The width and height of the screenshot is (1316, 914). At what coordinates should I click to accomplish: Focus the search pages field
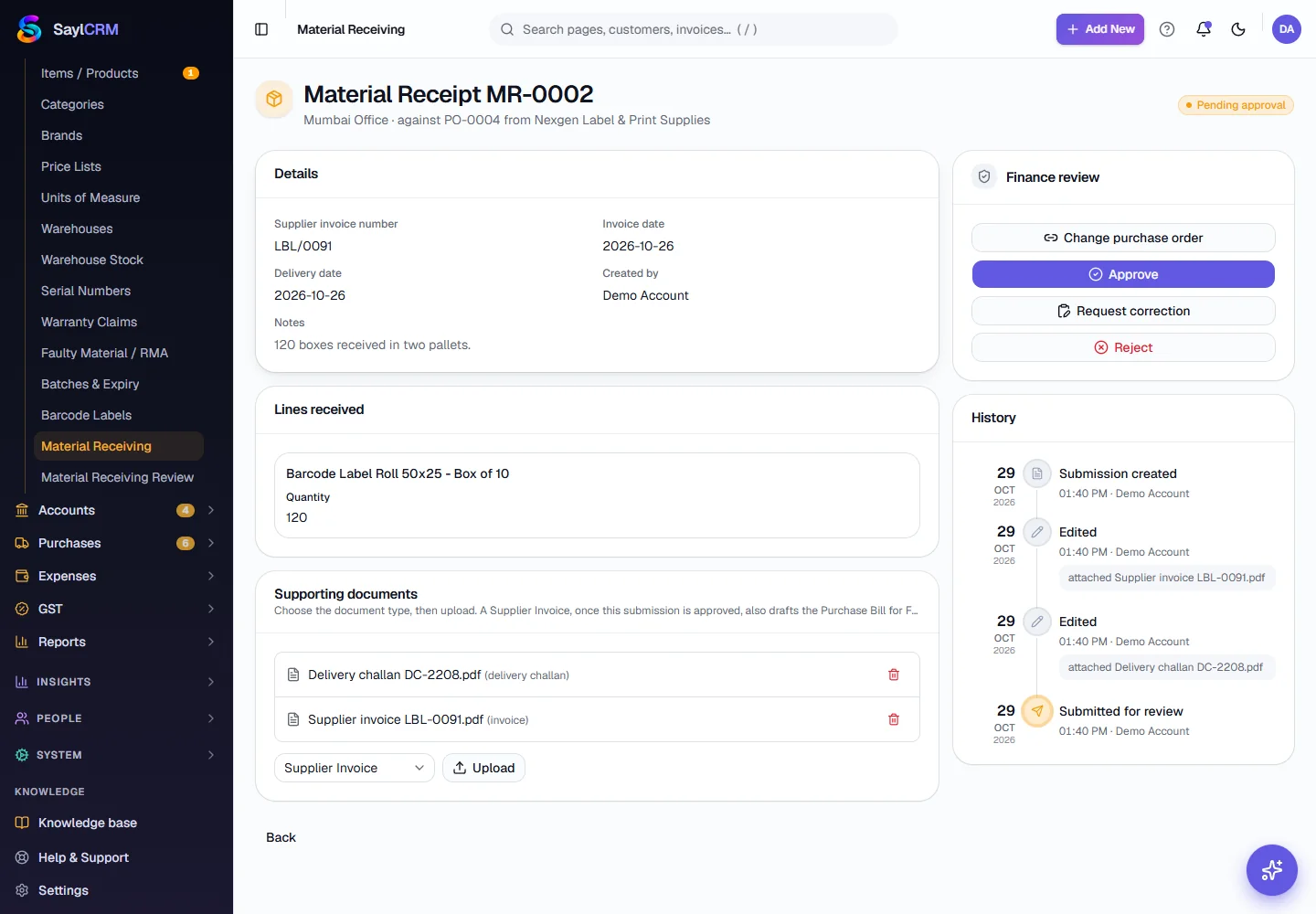click(694, 29)
